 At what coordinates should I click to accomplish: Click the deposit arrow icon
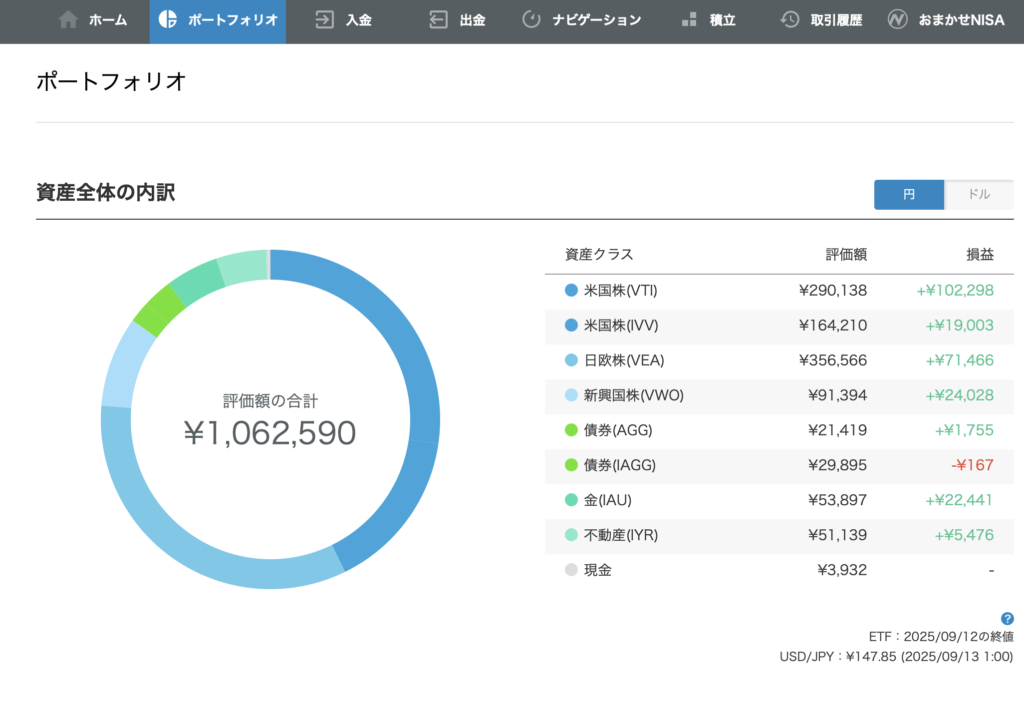point(324,20)
